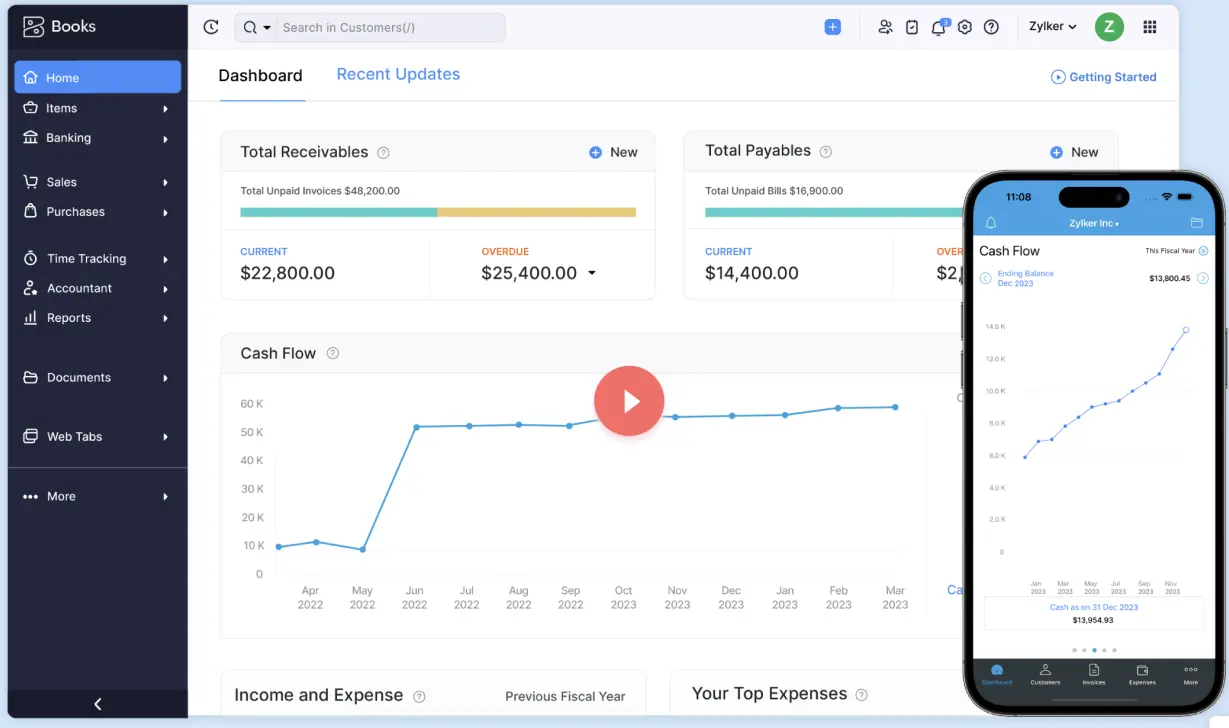
Task: Click the Jun 2022 data point on Cash Flow chart
Action: tap(415, 427)
